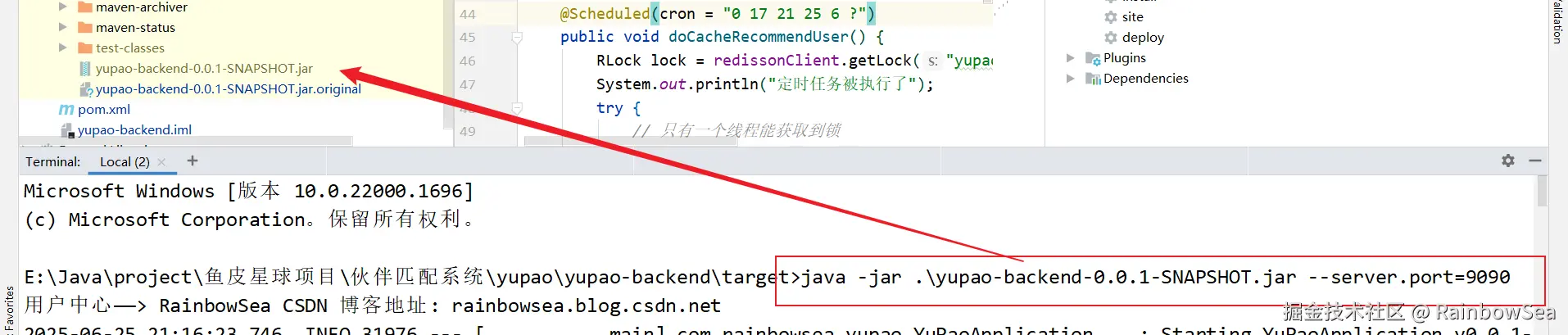Click the yupao-backend.iml file icon
The image size is (1568, 335).
67,129
